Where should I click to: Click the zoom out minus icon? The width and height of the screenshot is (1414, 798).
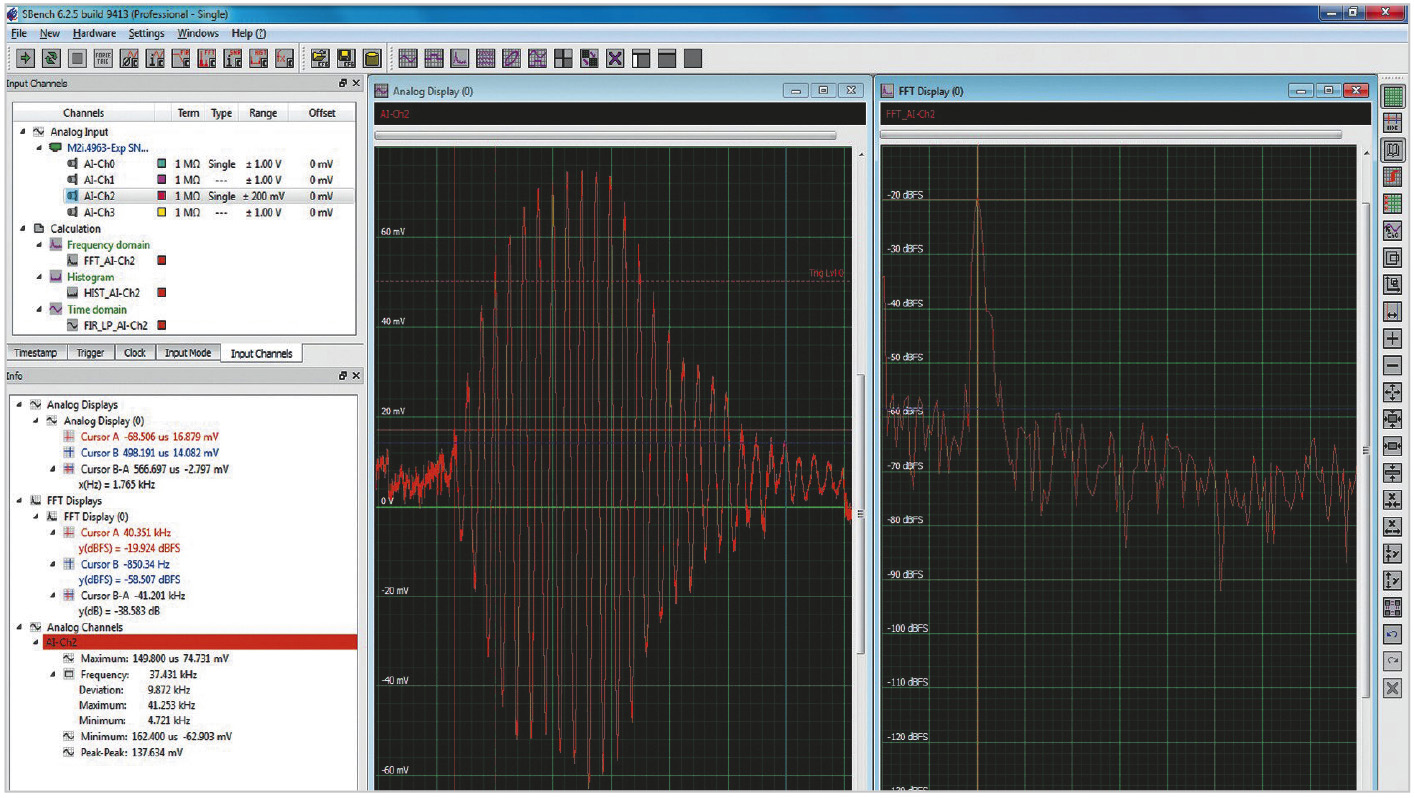(1392, 366)
